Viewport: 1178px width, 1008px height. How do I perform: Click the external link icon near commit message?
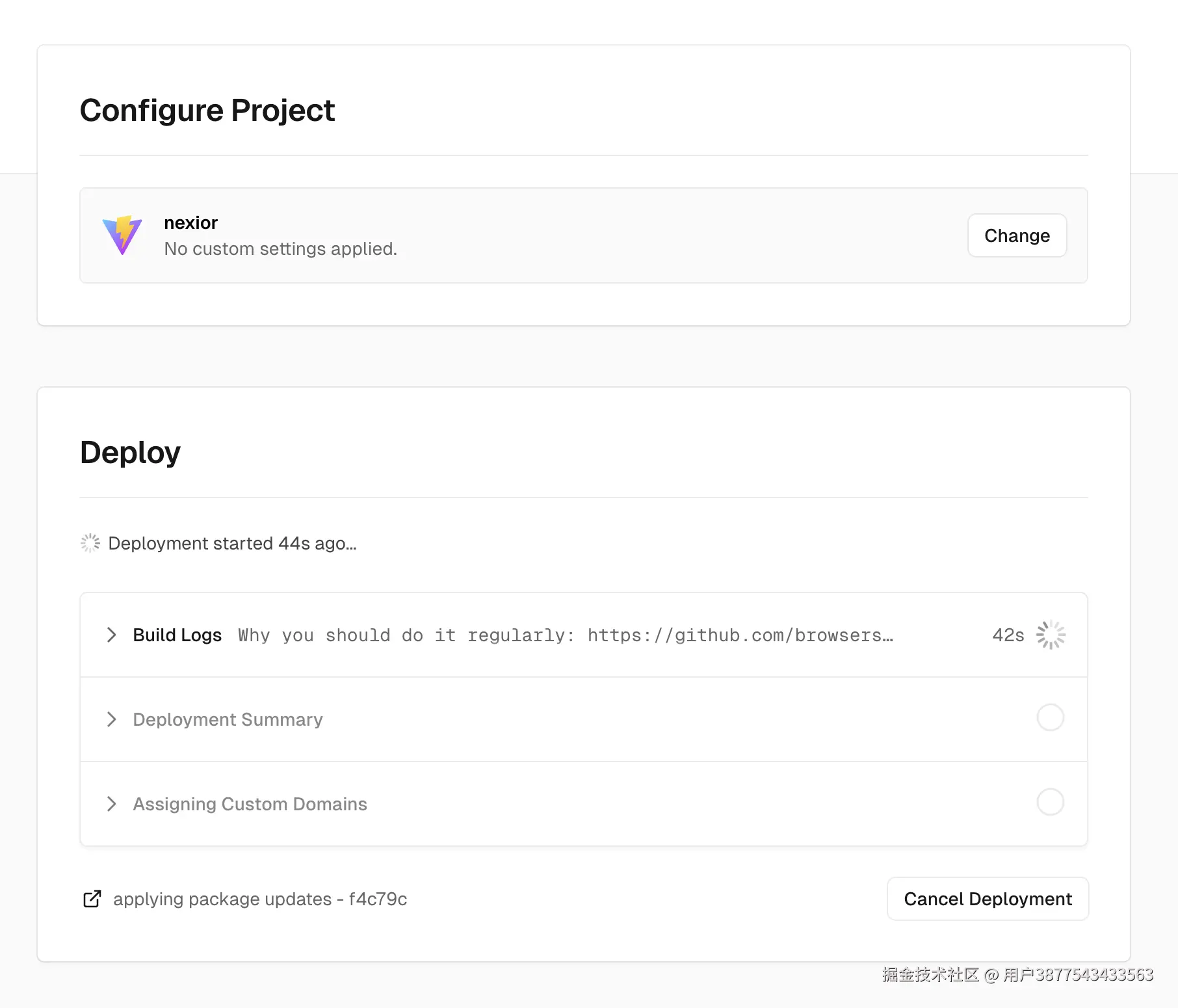coord(92,899)
